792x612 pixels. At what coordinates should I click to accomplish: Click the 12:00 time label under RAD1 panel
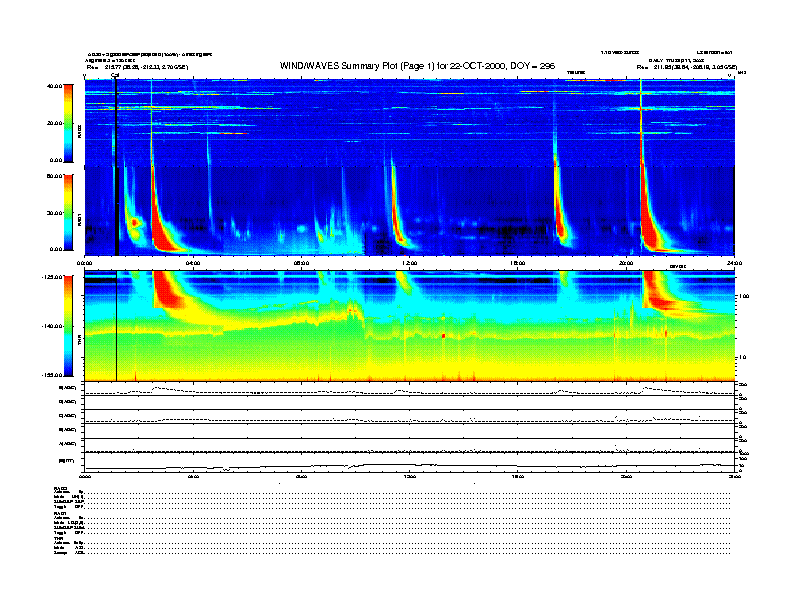click(410, 263)
